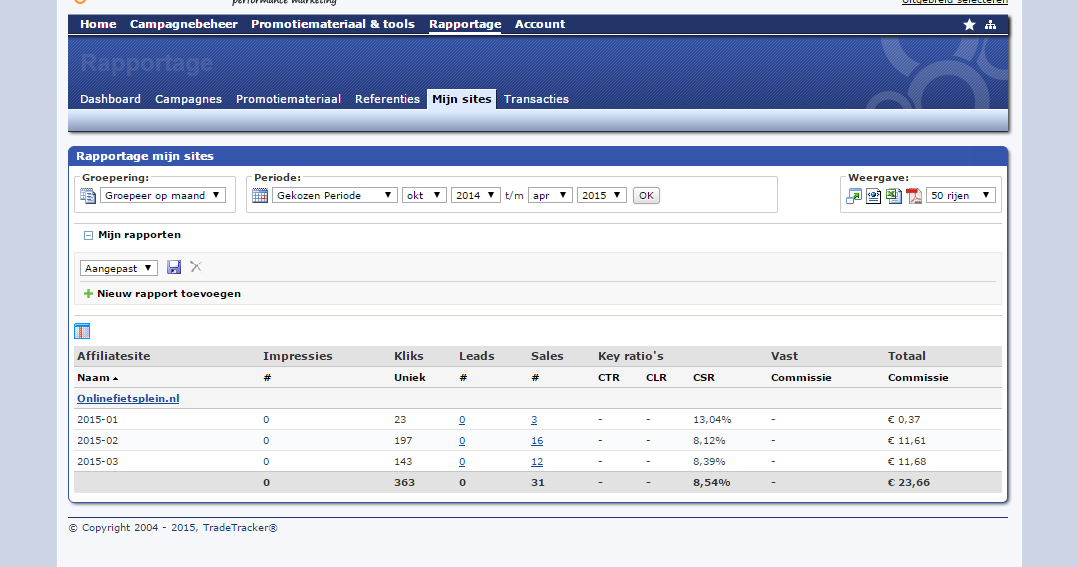Viewport: 1078px width, 567px height.
Task: Export report to Excel icon
Action: pyautogui.click(x=893, y=196)
